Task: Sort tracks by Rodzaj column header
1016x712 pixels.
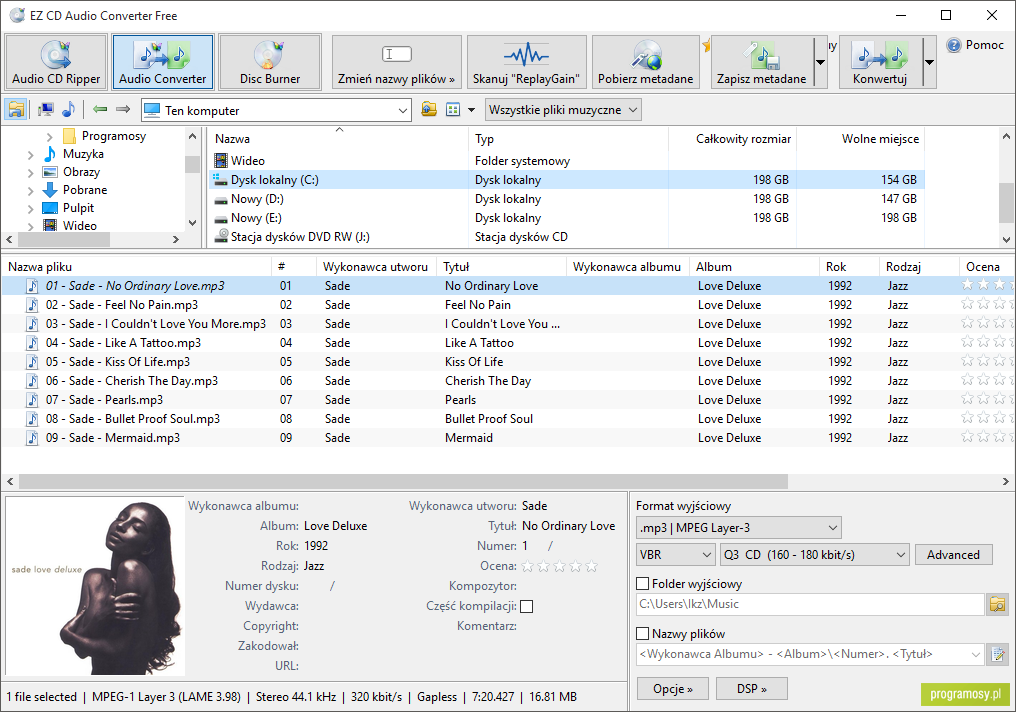Action: click(x=919, y=267)
